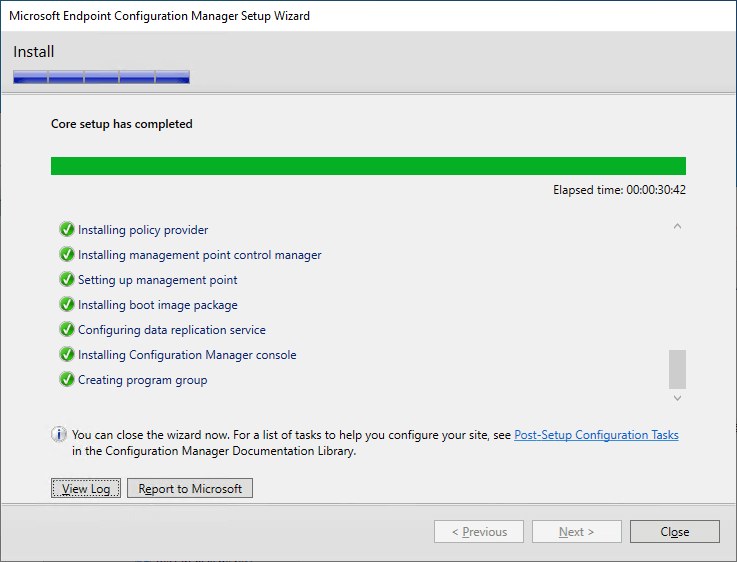The width and height of the screenshot is (737, 562).
Task: Click the green installation progress bar
Action: pos(368,166)
